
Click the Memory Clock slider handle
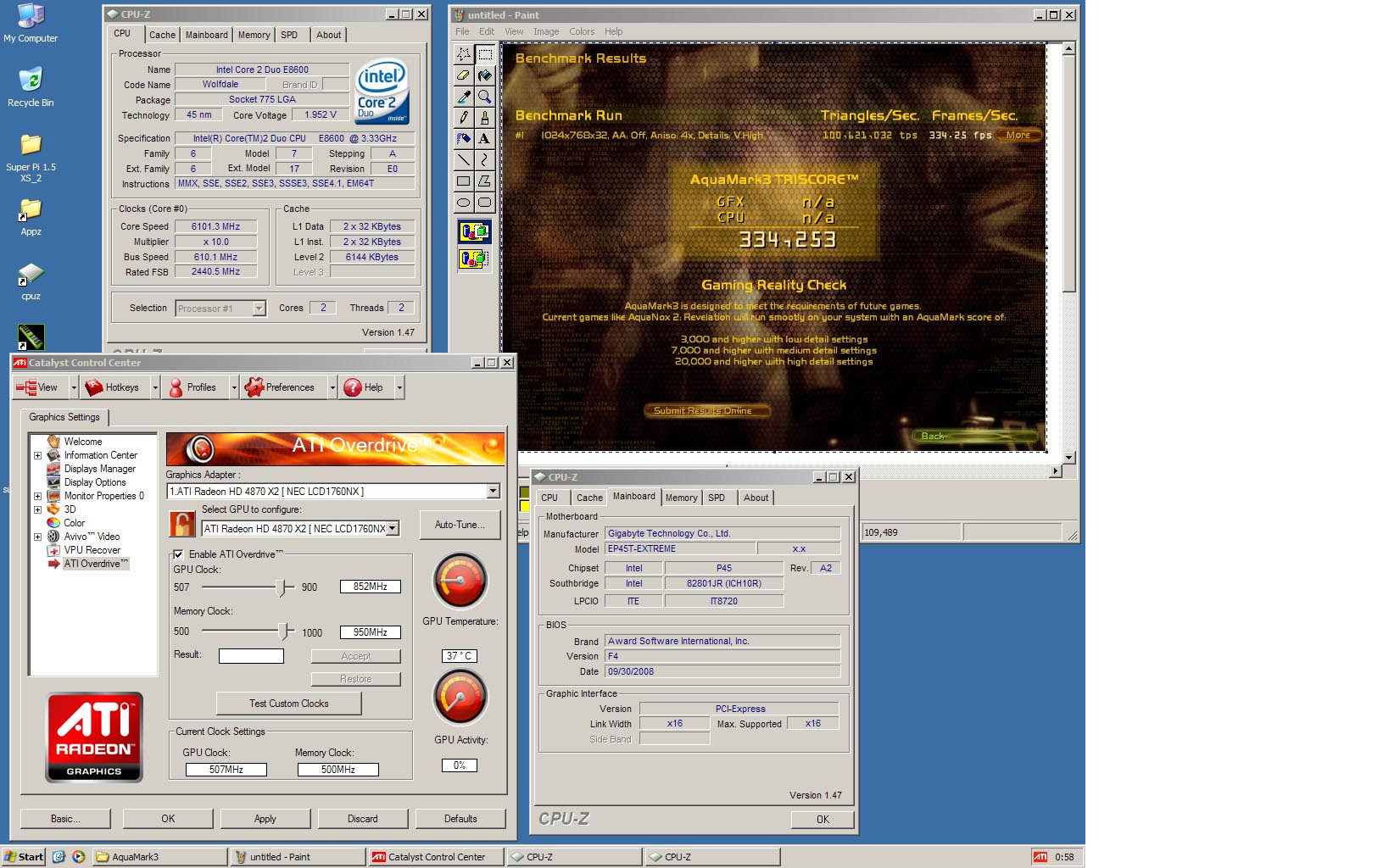[282, 632]
